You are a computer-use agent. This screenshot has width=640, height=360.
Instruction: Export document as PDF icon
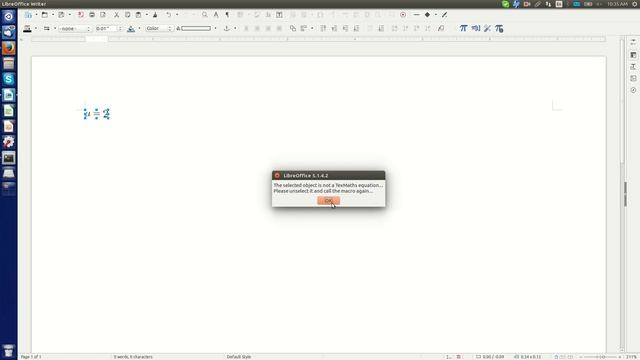coord(81,15)
